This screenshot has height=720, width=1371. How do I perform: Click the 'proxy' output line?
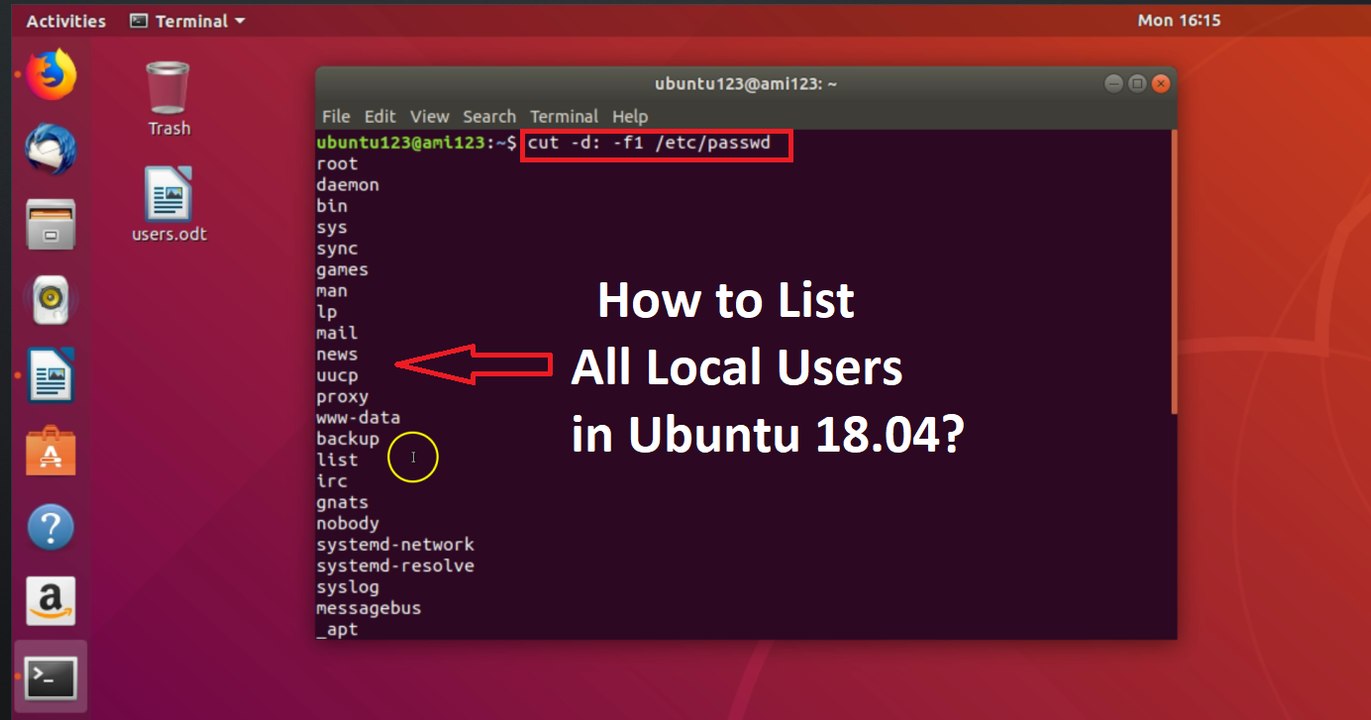coord(343,397)
